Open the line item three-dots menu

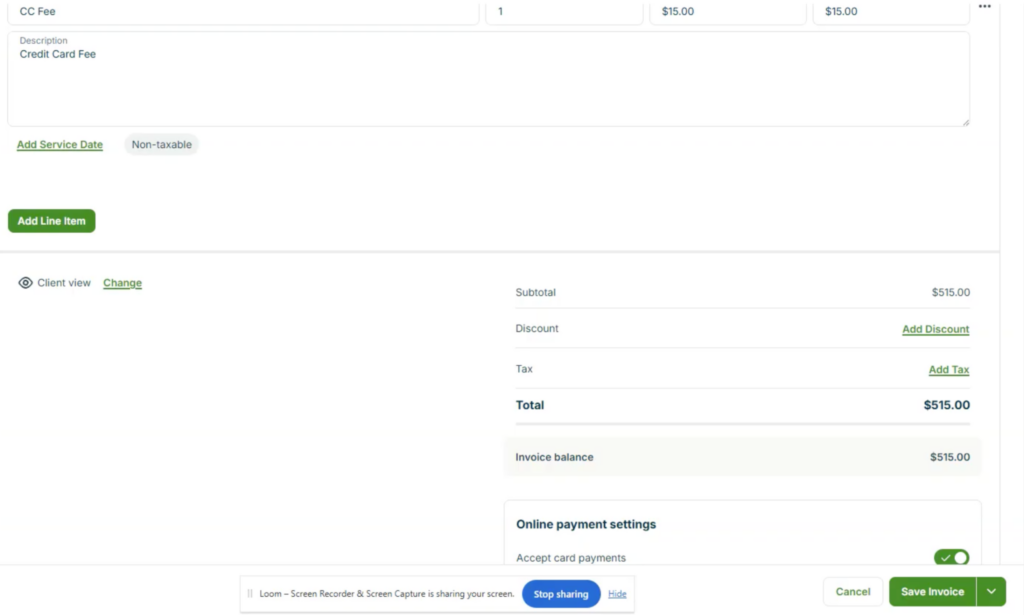[984, 7]
